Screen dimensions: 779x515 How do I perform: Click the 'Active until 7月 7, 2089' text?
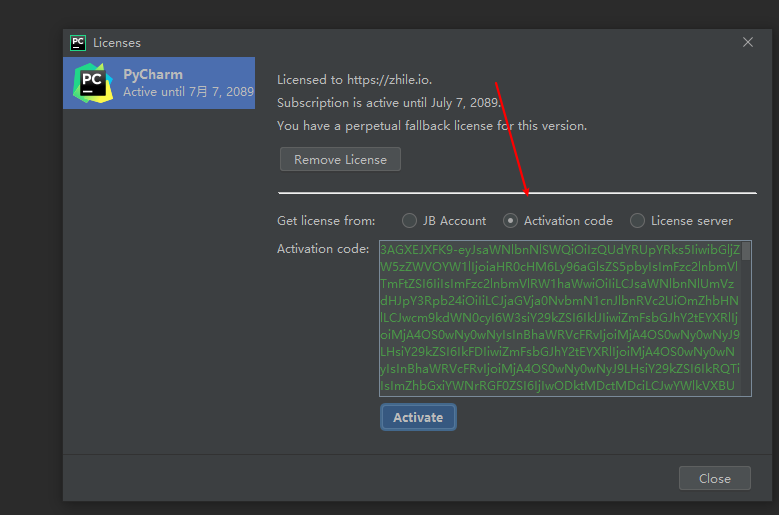[188, 92]
